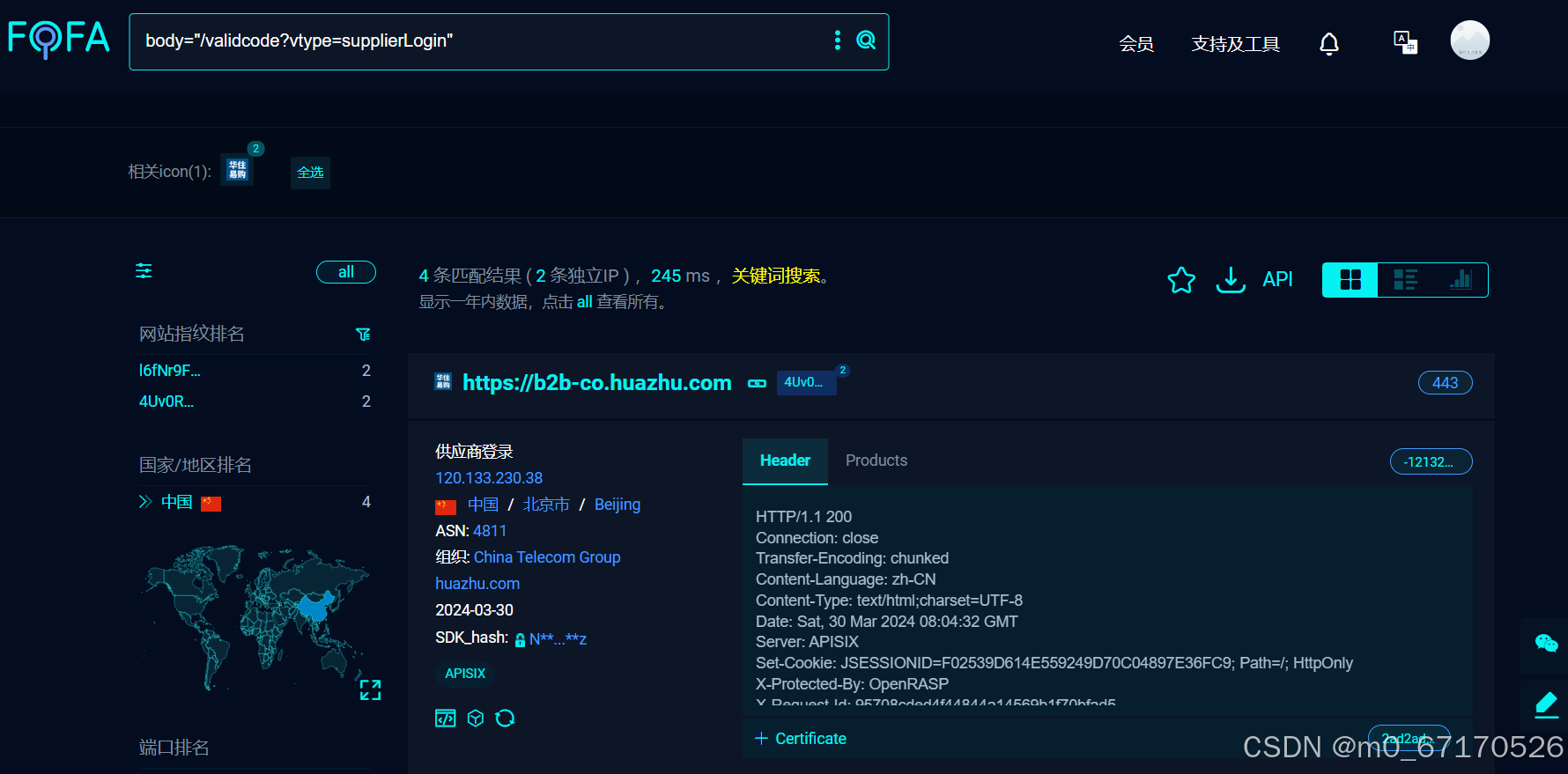The height and width of the screenshot is (774, 1568).
Task: Select fingerprint 4Uv0R...
Action: 166,402
